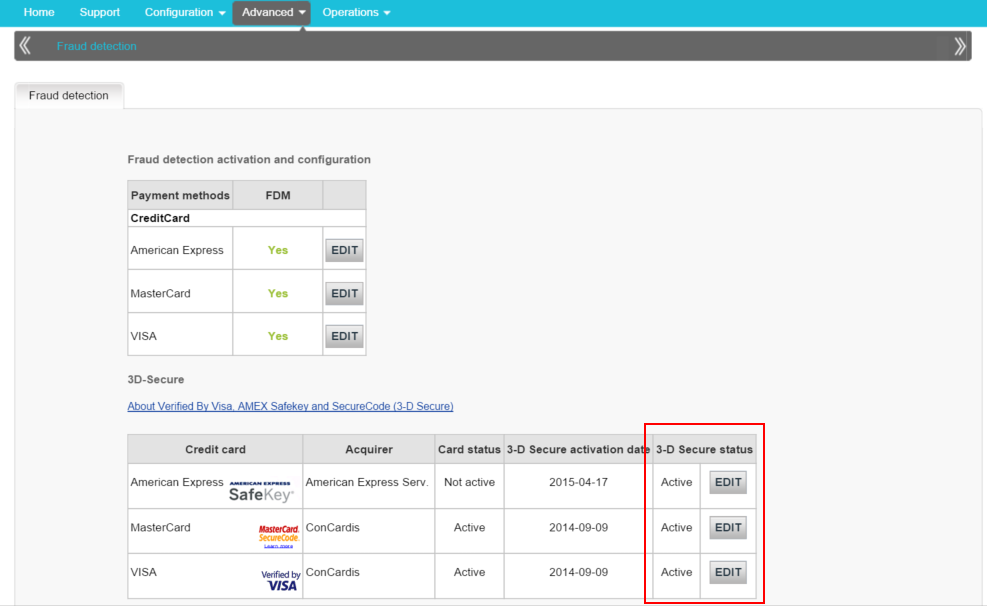Click the MasterCard SecureCode Learn more link

tap(278, 546)
